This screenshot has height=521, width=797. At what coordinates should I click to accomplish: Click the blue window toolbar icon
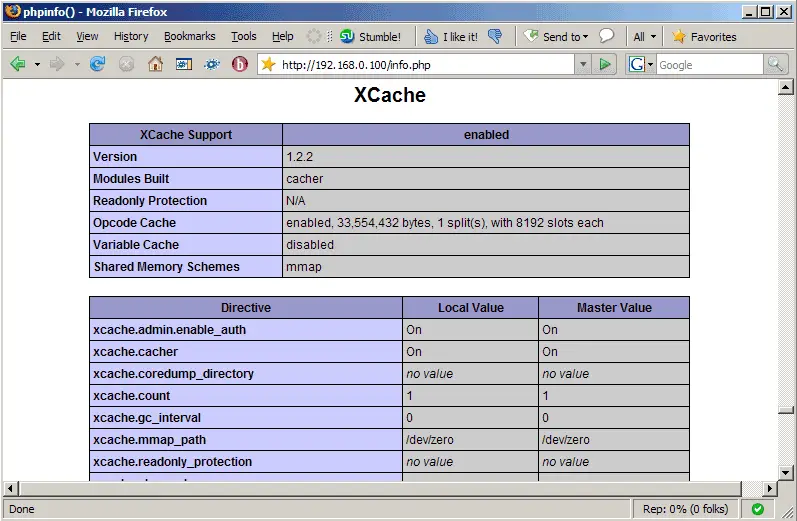coord(183,64)
